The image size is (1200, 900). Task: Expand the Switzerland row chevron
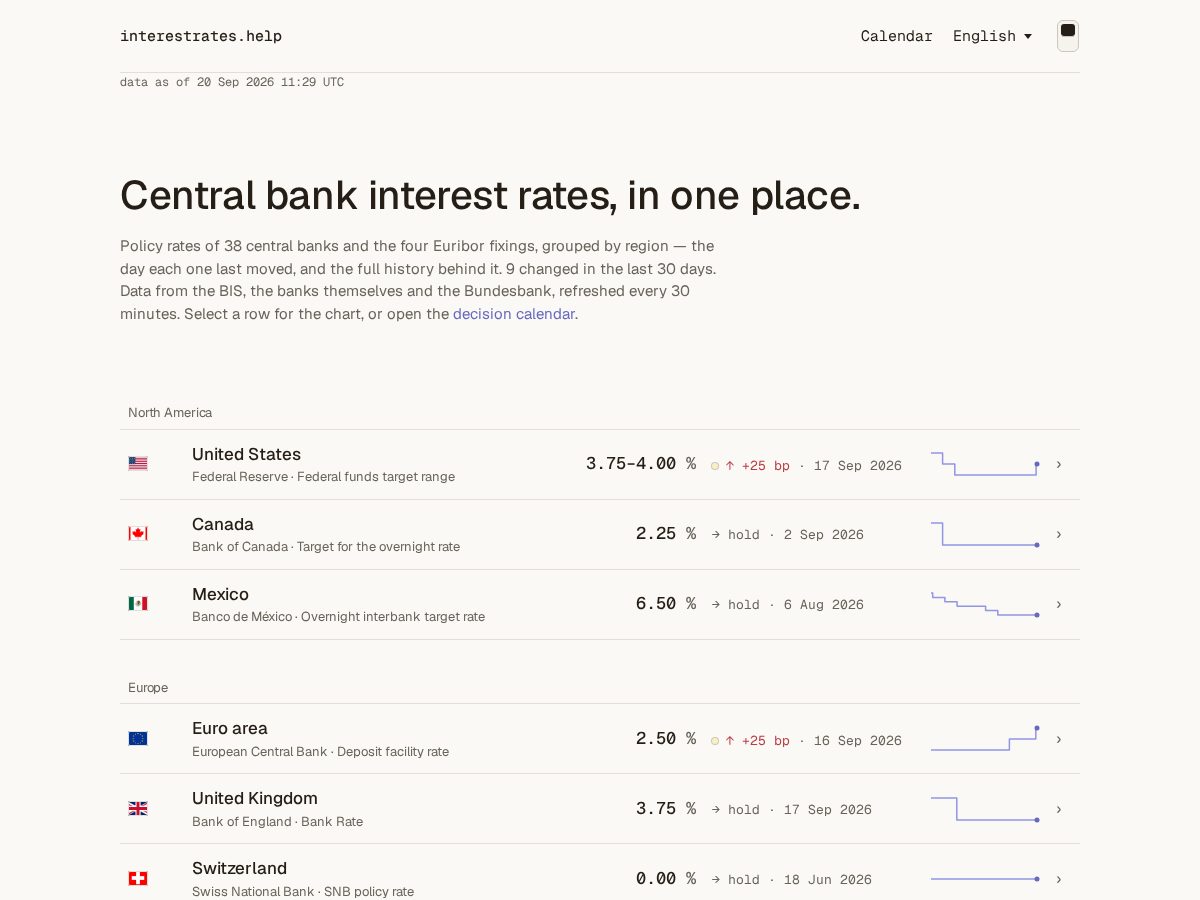point(1059,880)
